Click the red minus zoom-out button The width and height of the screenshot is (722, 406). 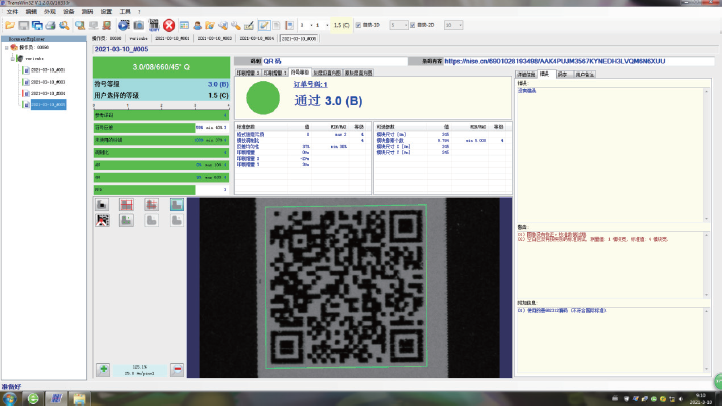pyautogui.click(x=177, y=369)
